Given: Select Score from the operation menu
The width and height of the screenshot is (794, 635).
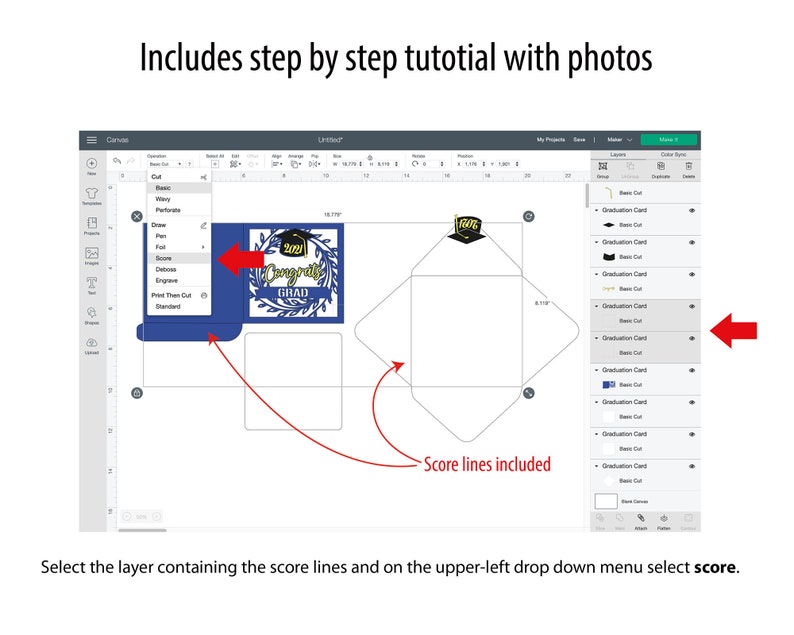Looking at the screenshot, I should [164, 258].
